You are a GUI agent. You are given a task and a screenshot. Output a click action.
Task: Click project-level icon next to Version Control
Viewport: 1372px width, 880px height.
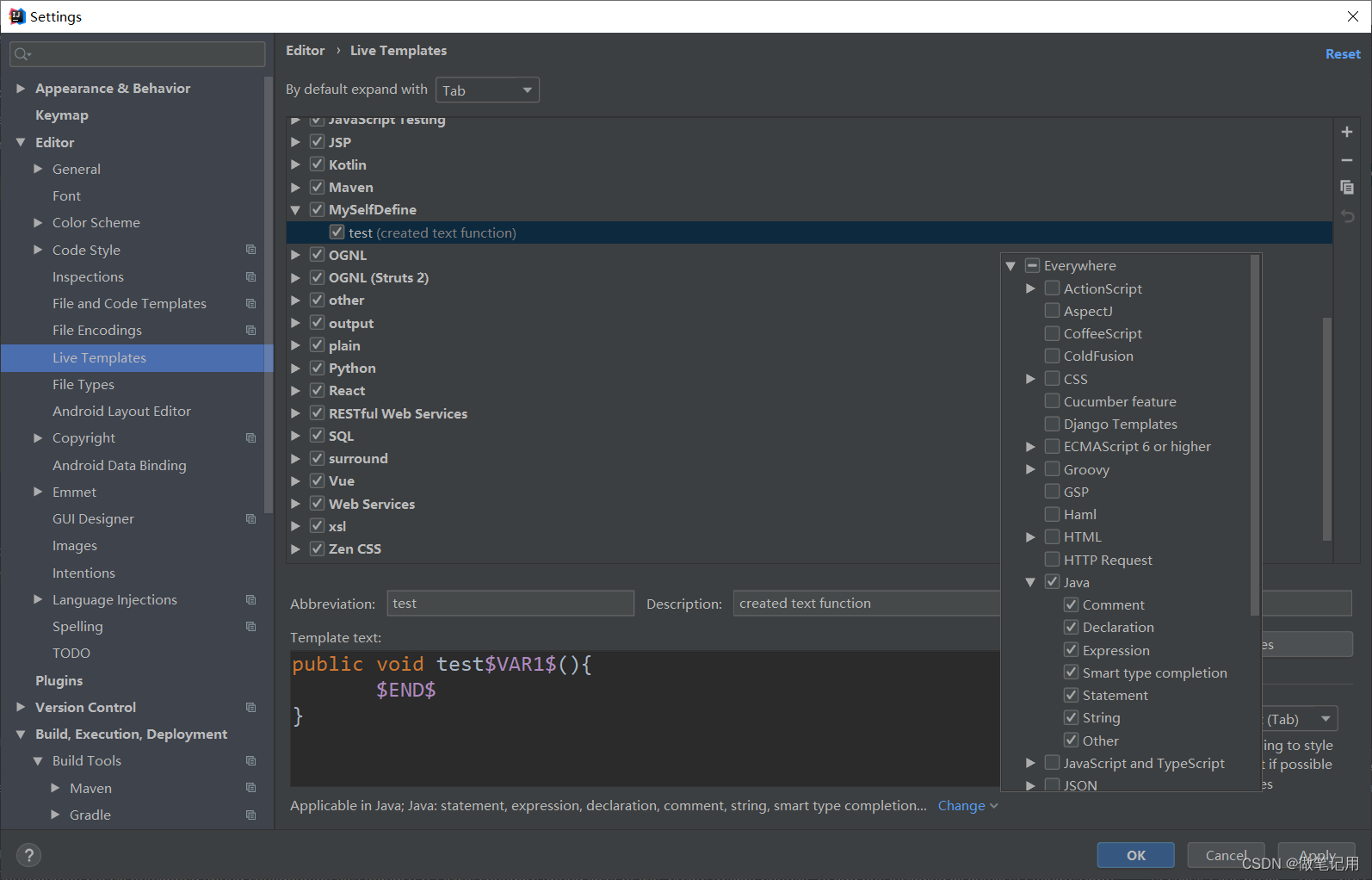click(250, 707)
